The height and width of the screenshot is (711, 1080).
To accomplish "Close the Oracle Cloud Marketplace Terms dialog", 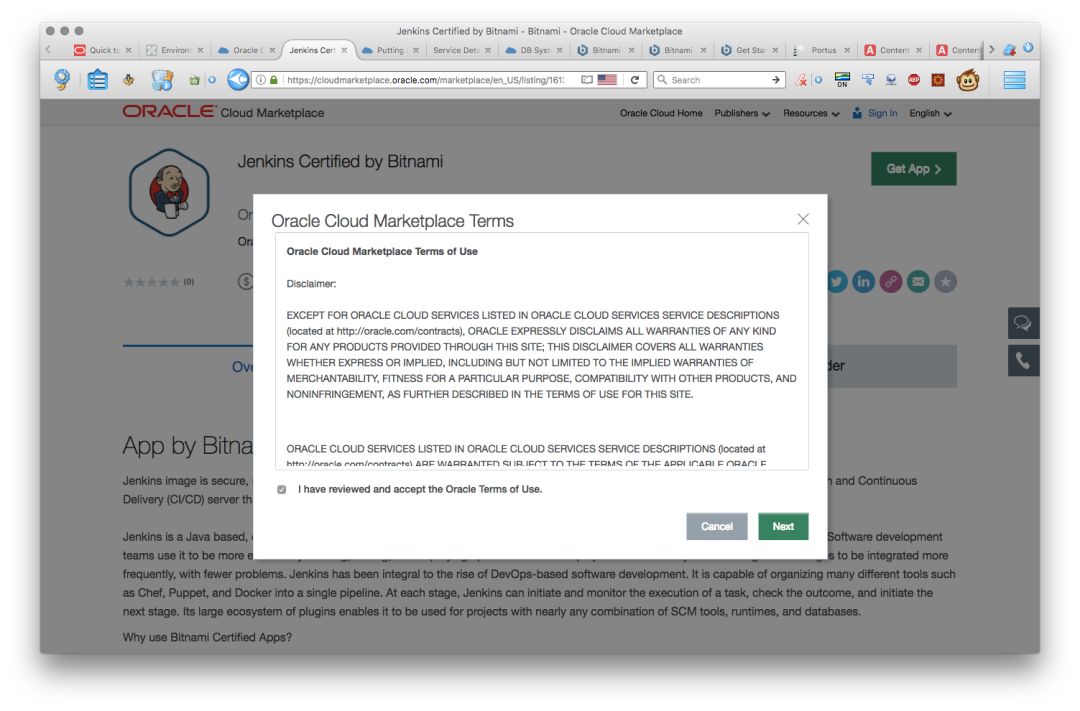I will point(803,219).
